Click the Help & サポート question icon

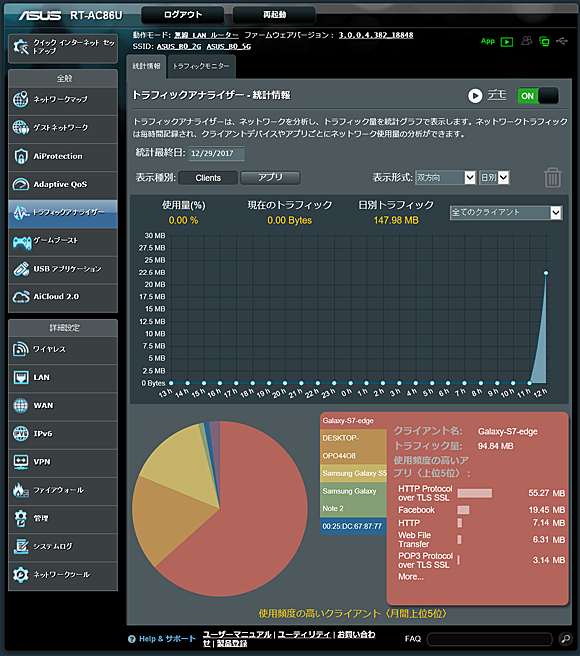(x=132, y=639)
